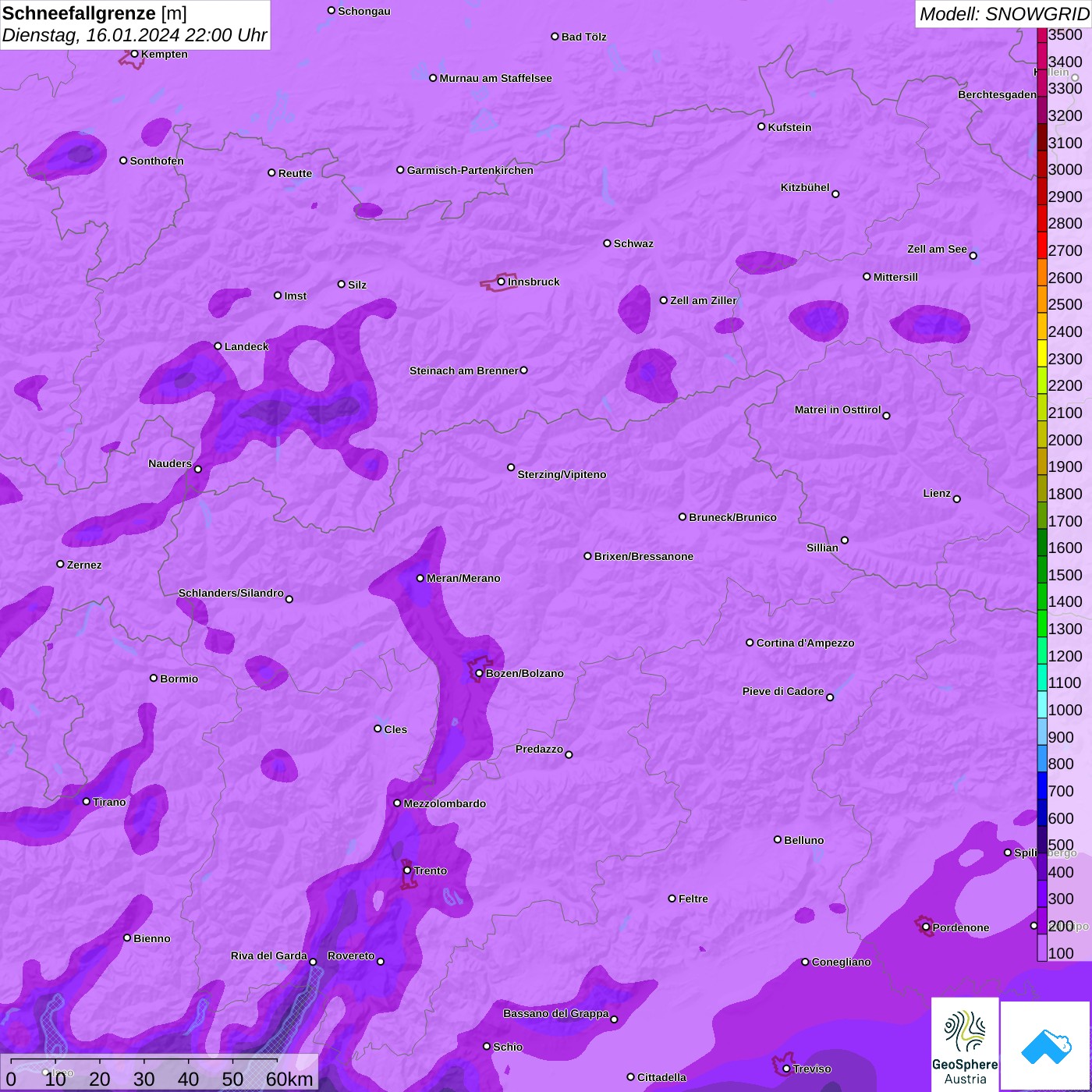Click the Meran/Merano location dot
Screen dimensions: 1092x1092
pyautogui.click(x=420, y=578)
